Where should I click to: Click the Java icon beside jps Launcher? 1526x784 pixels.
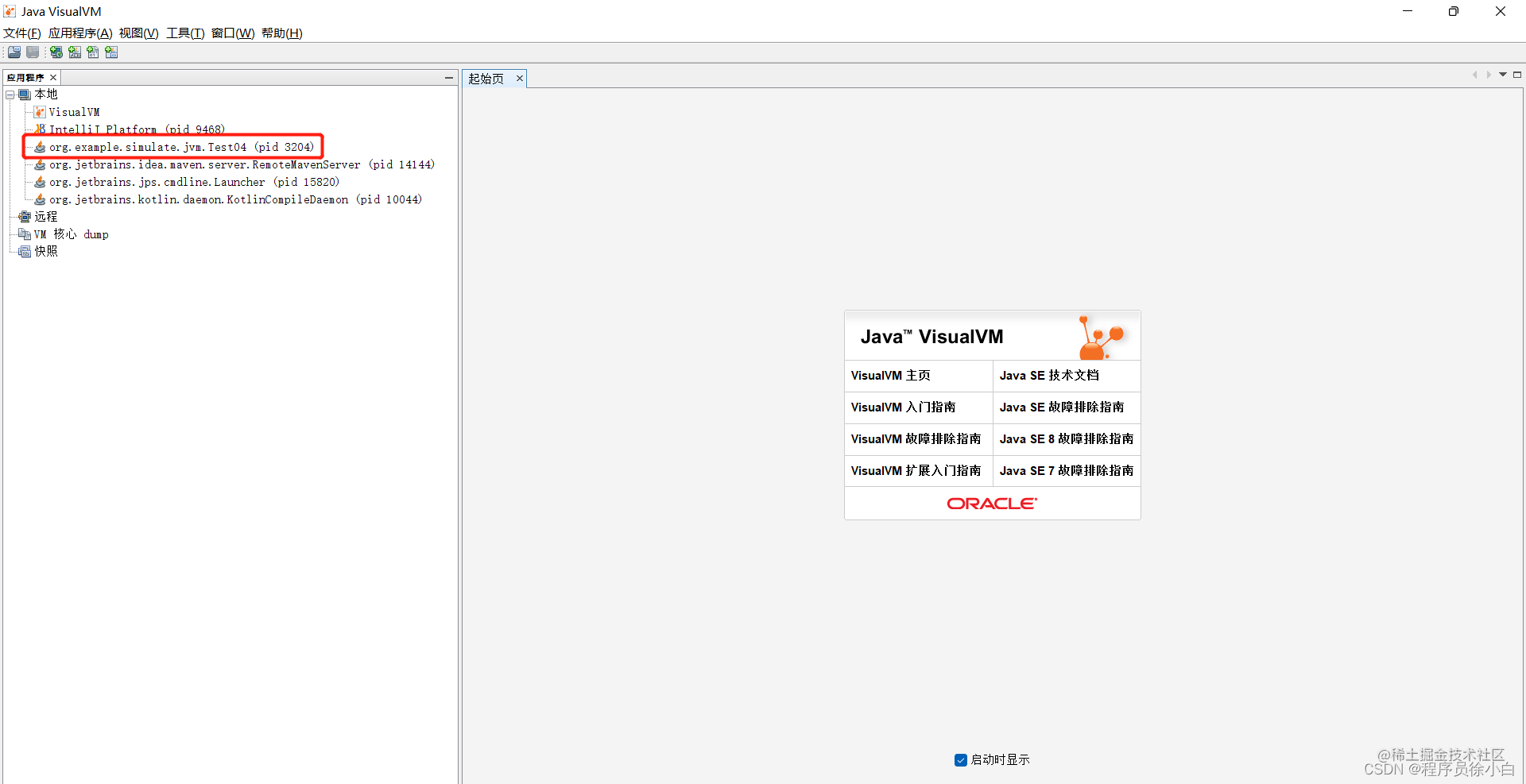point(40,182)
